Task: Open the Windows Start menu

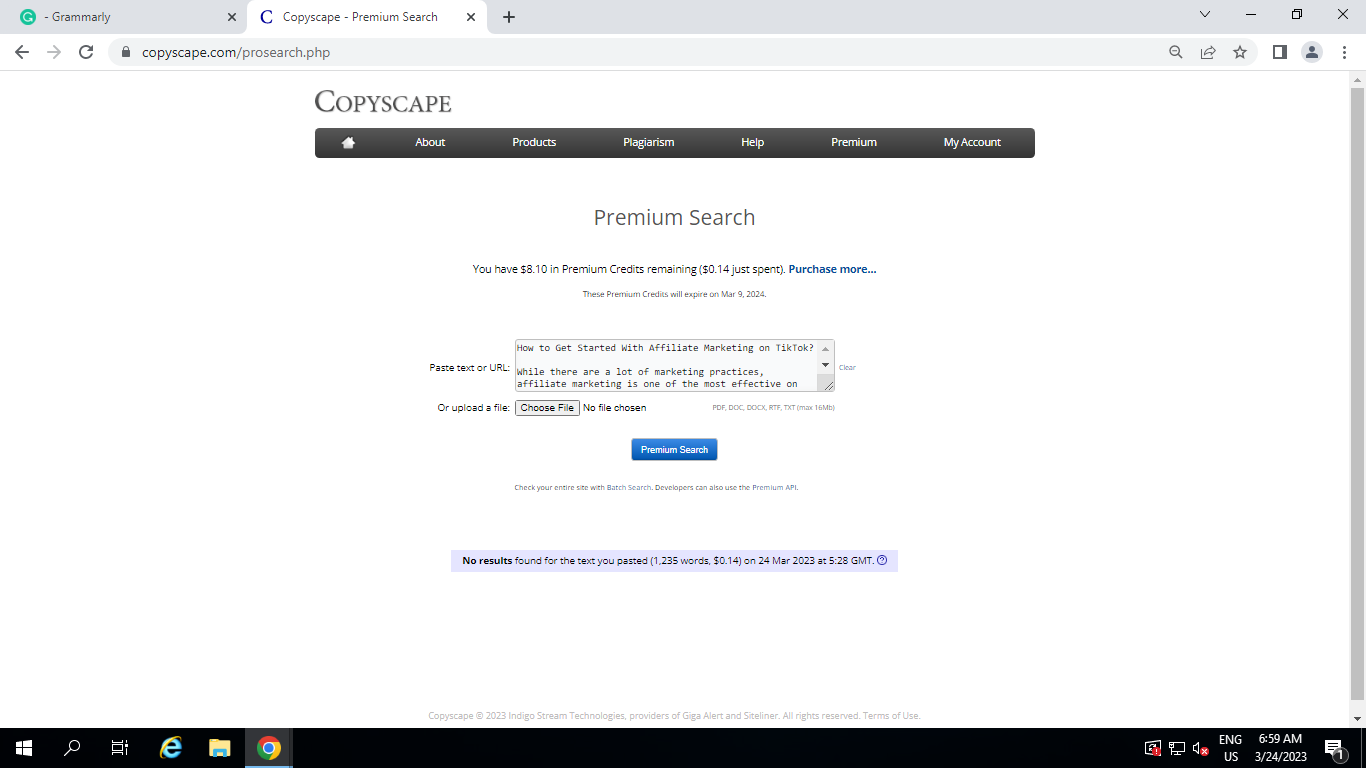Action: pyautogui.click(x=24, y=748)
